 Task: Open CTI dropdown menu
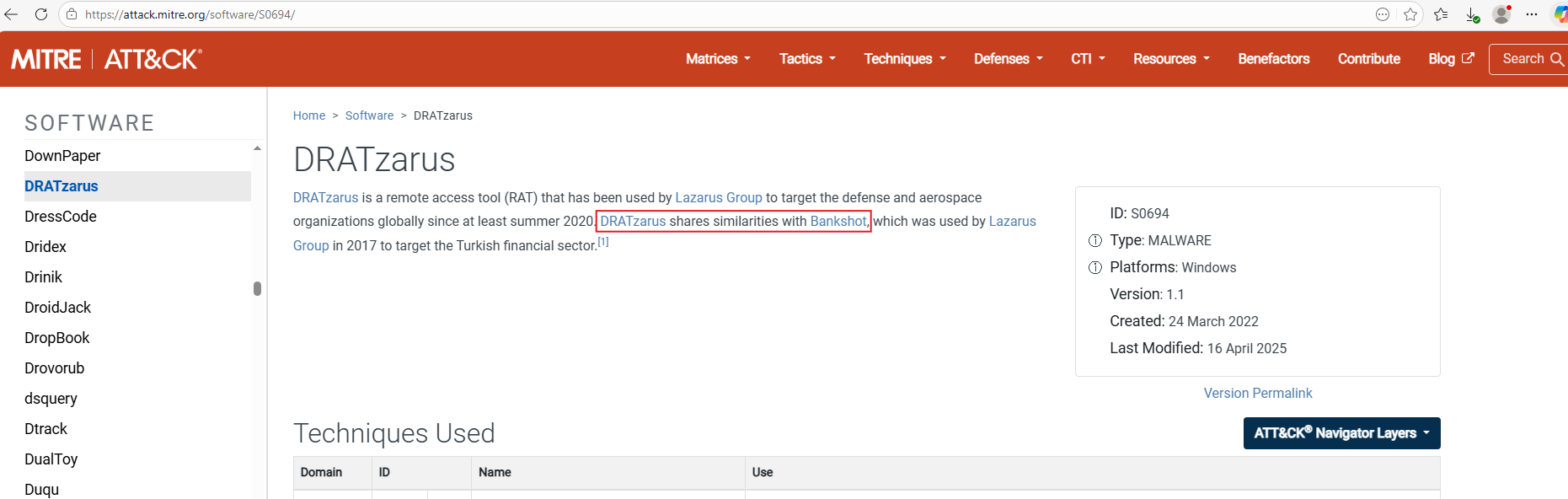coord(1088,59)
